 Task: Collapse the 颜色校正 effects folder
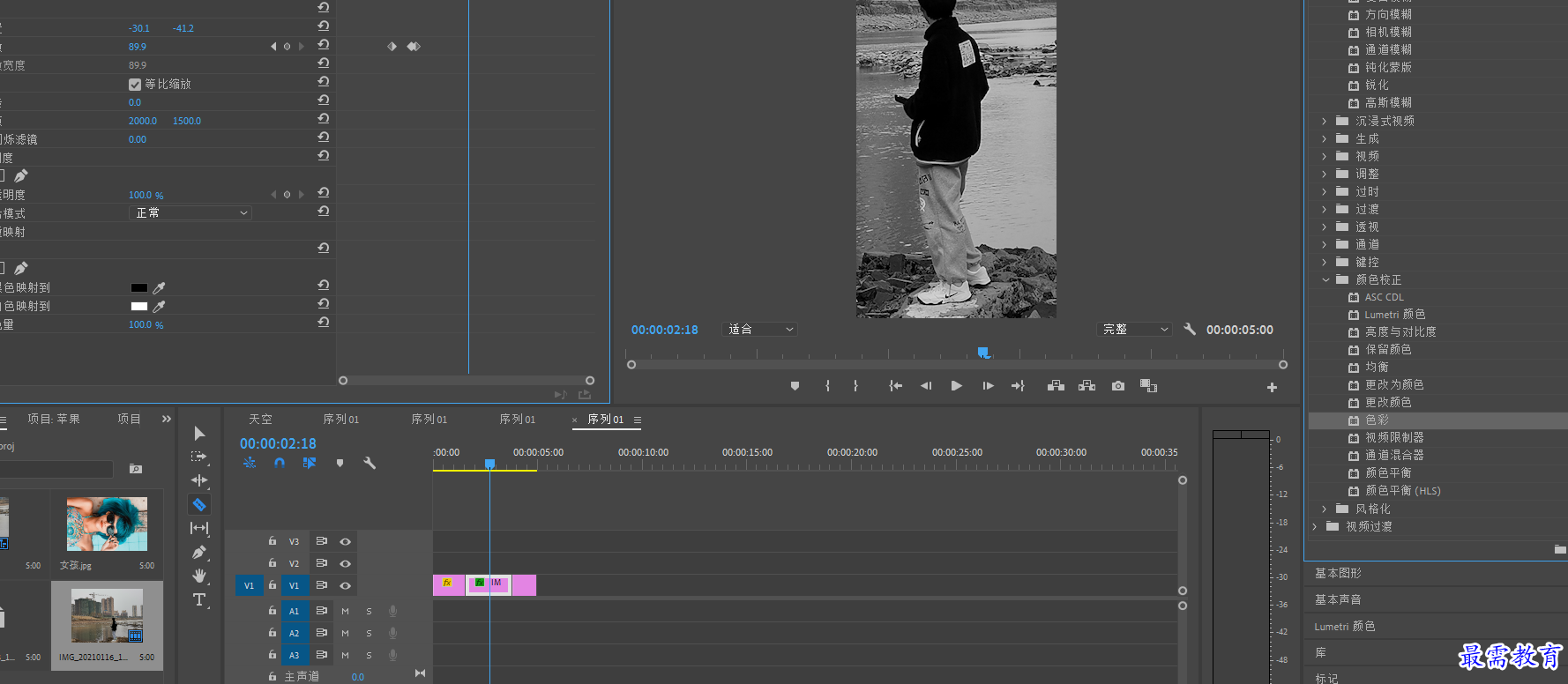click(x=1325, y=279)
